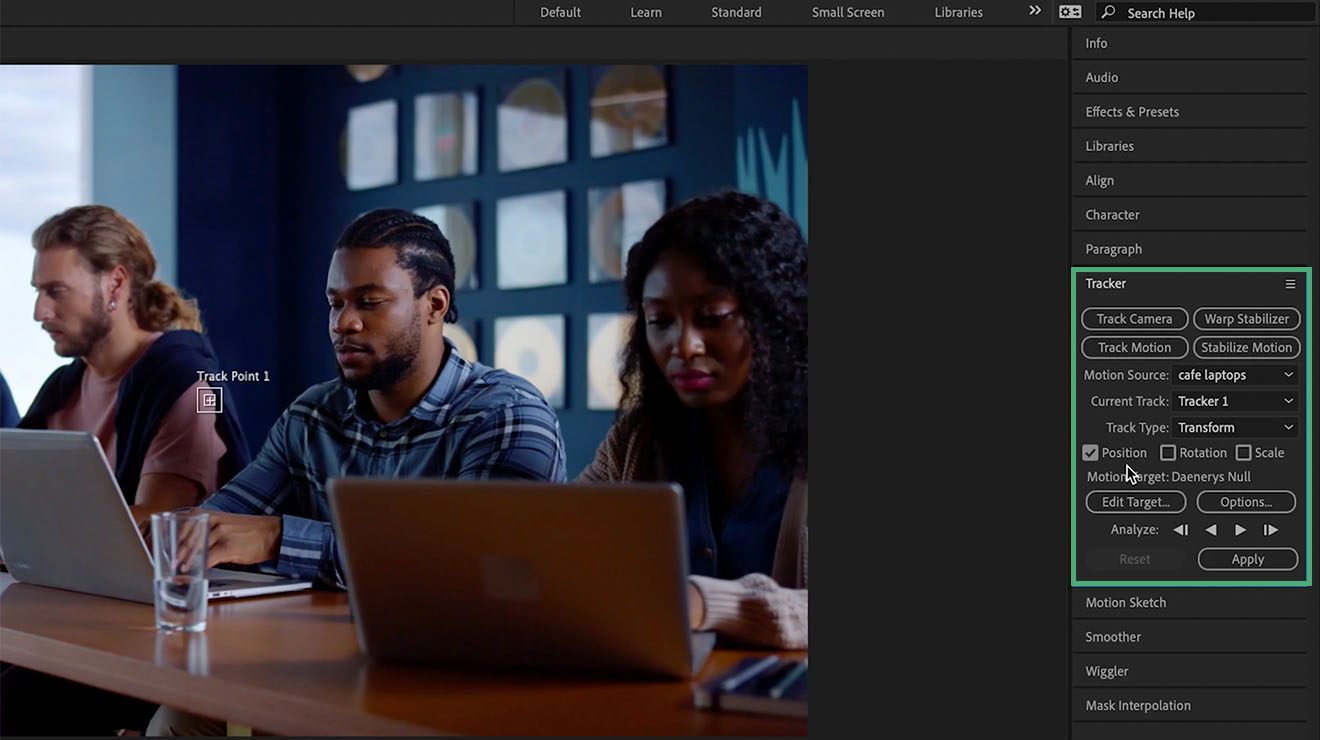Open the Current Track dropdown
This screenshot has width=1320, height=740.
(1235, 400)
